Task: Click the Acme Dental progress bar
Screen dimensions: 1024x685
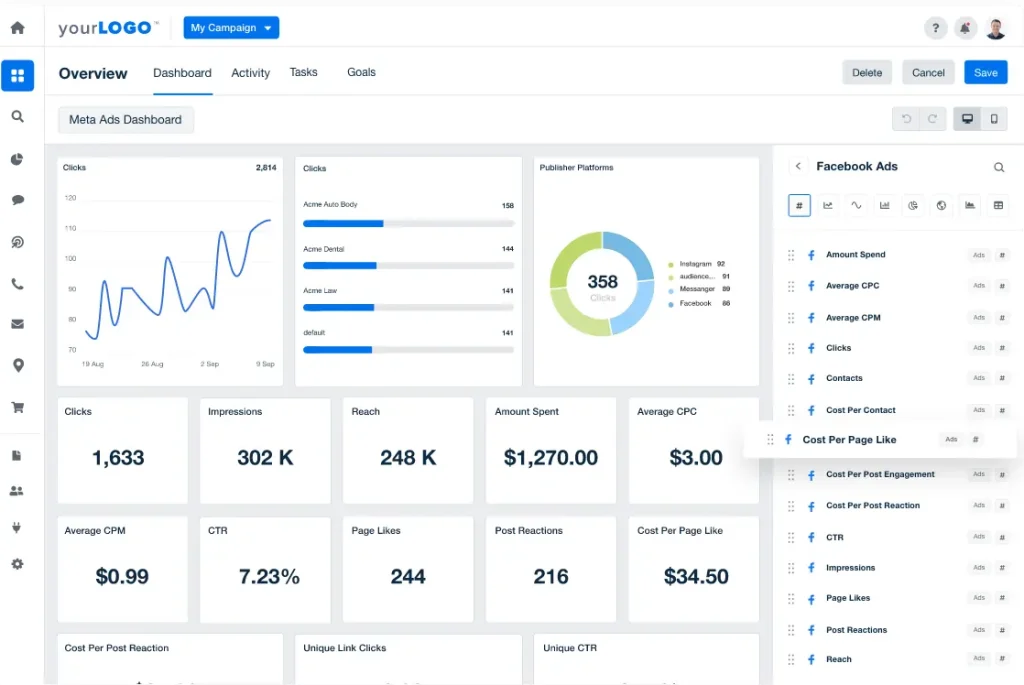Action: [408, 265]
